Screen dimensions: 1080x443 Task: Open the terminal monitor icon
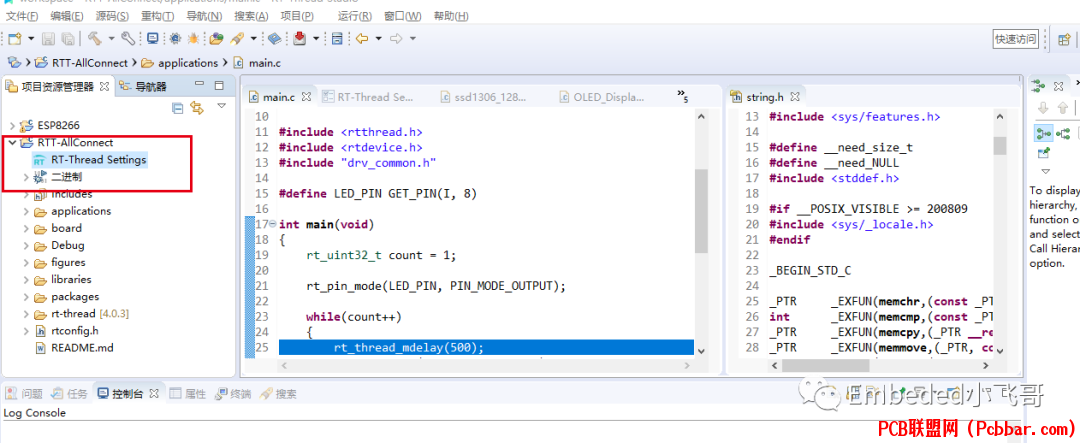tap(152, 39)
